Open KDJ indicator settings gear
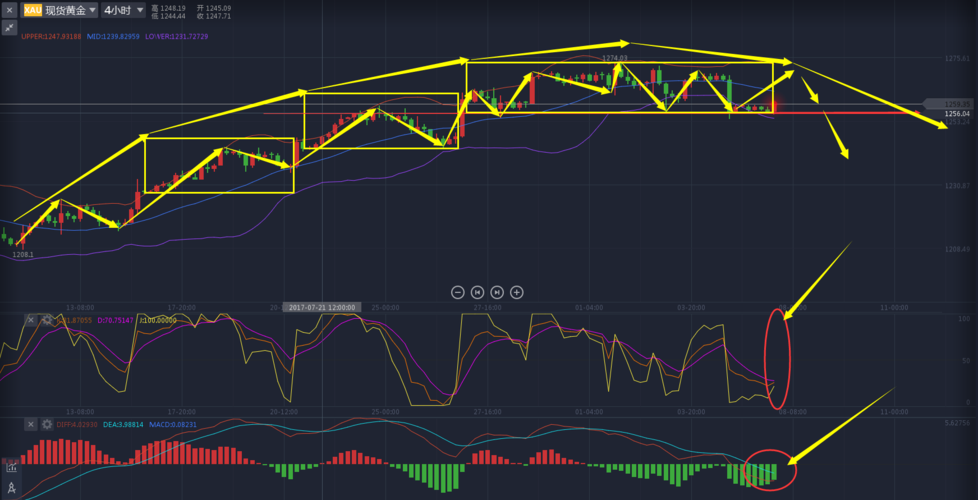 pyautogui.click(x=46, y=320)
